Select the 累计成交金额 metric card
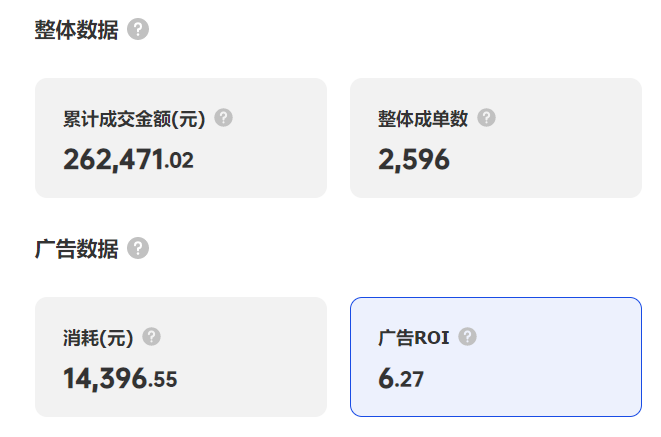The width and height of the screenshot is (661, 437). coord(180,138)
